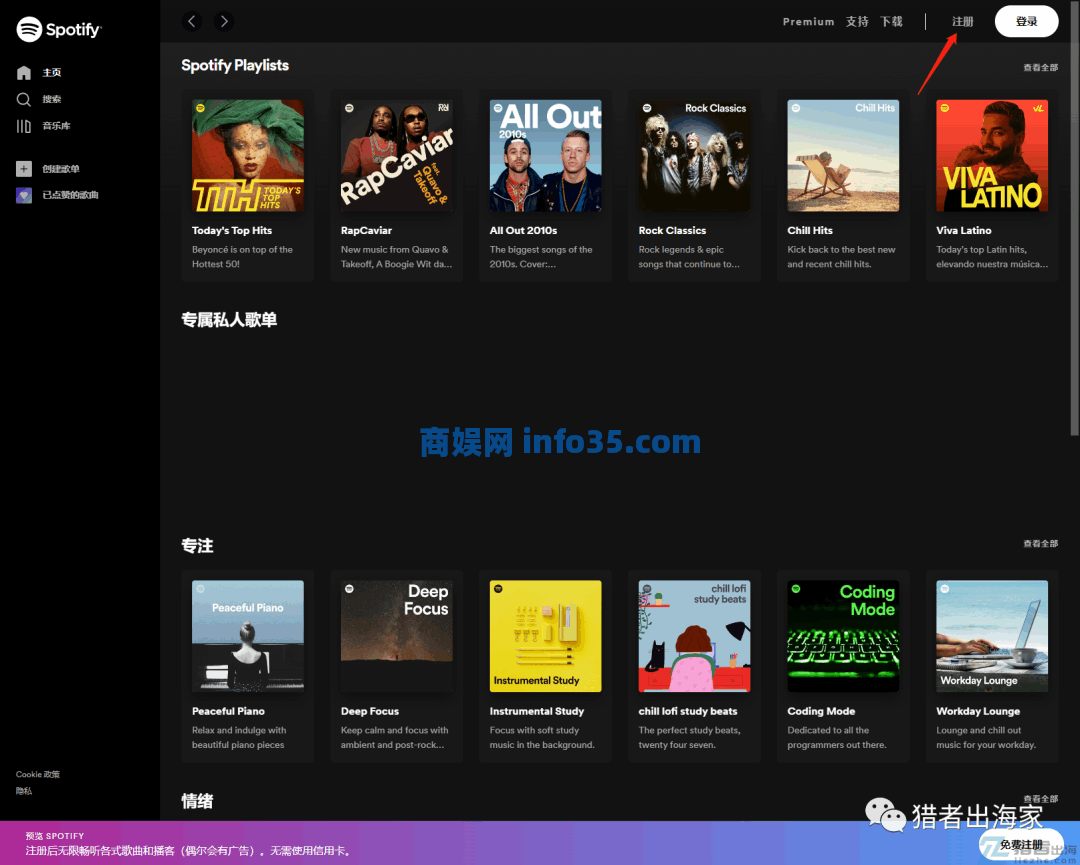Click the Spotify Playlists section heading
Image resolution: width=1080 pixels, height=865 pixels.
click(235, 65)
